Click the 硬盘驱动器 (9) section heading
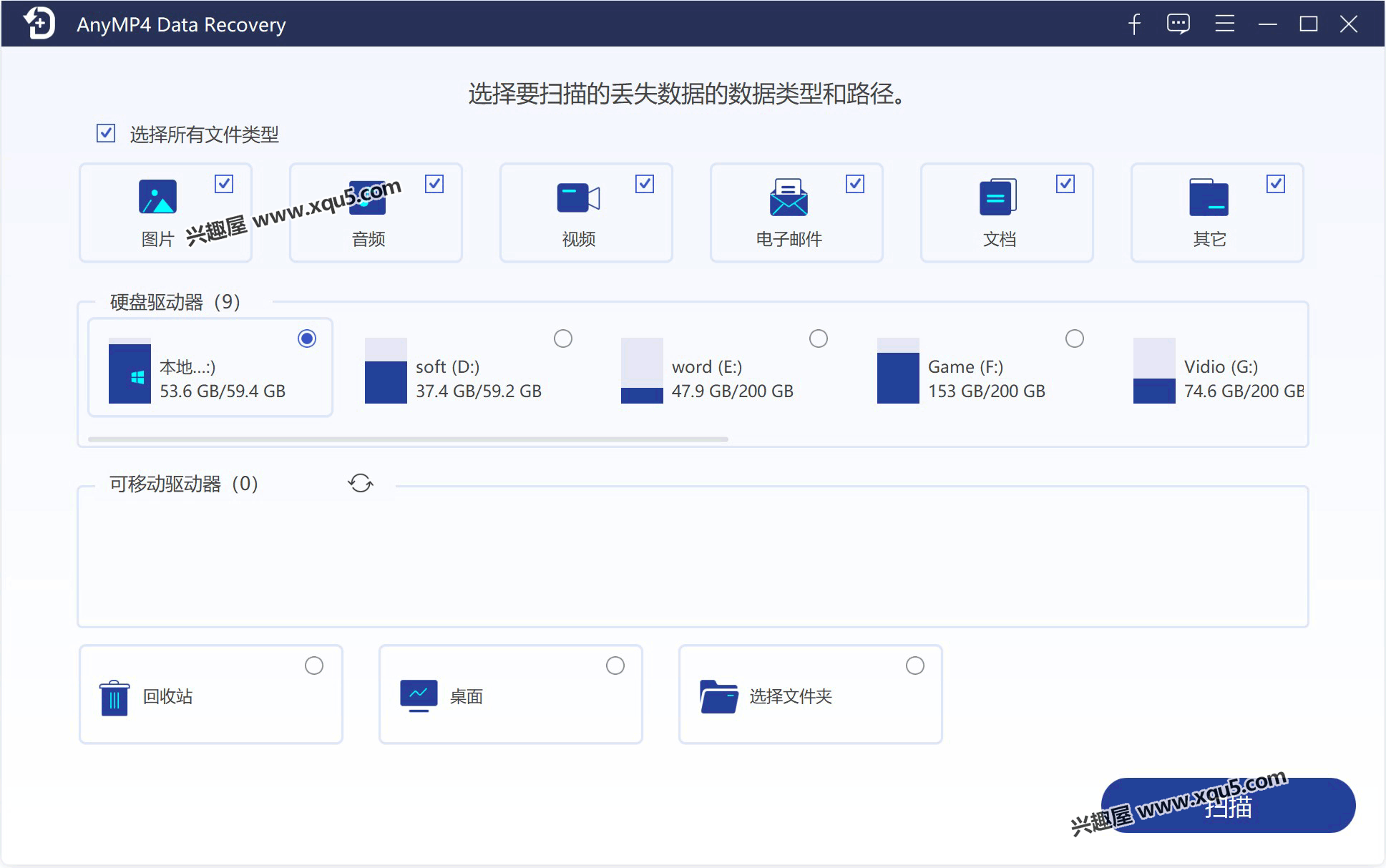1386x868 pixels. 175,302
